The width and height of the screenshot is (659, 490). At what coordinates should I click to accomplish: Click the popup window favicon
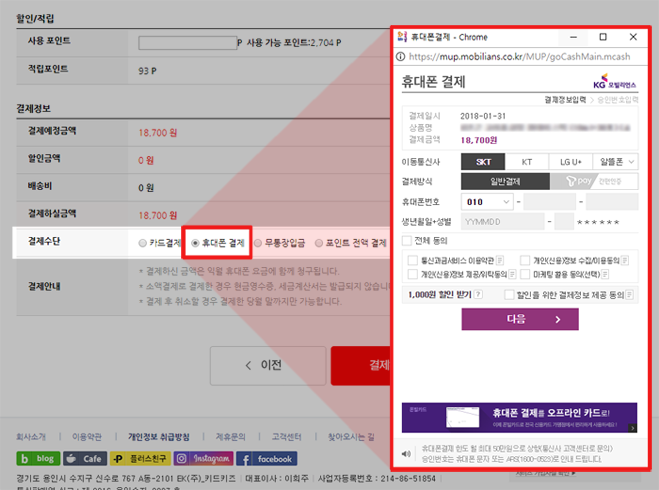click(x=402, y=37)
